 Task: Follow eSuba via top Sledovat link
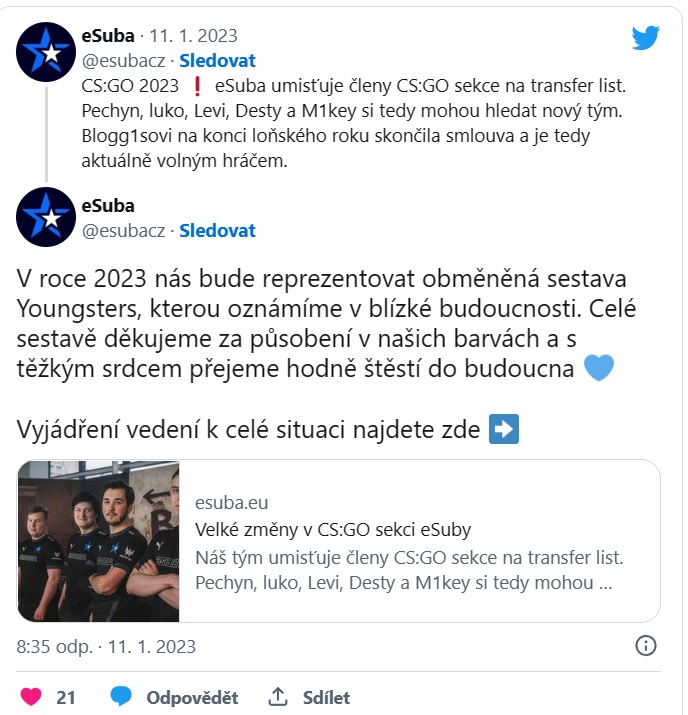point(217,61)
